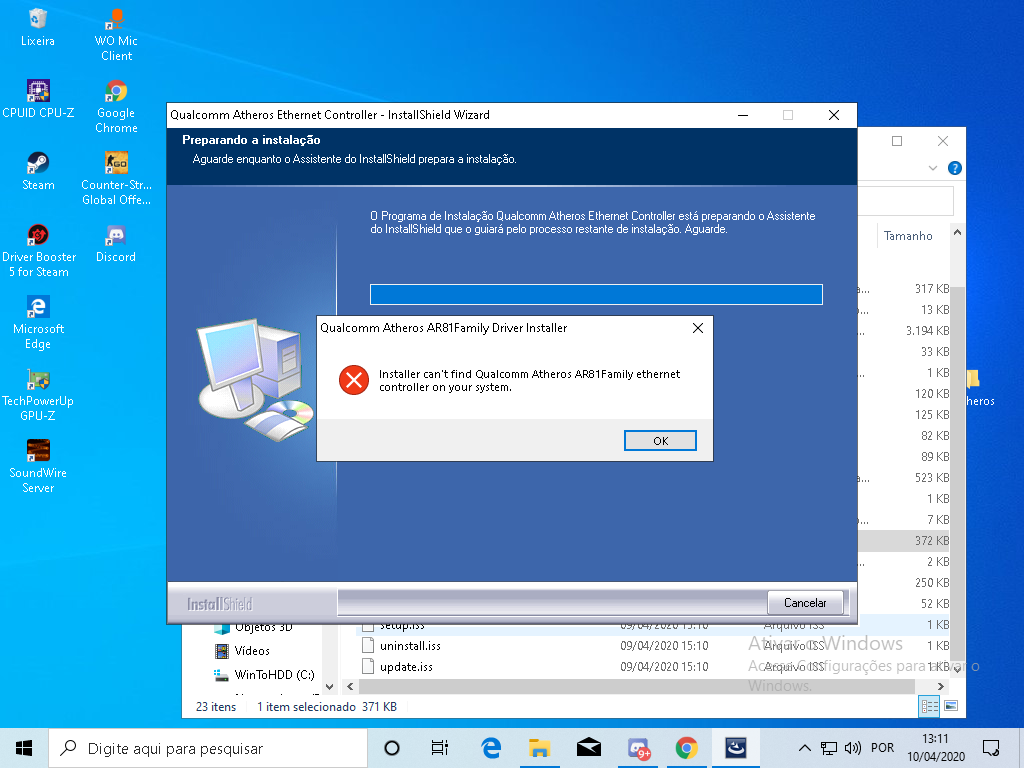Open Chrome from the taskbar
The image size is (1024, 768).
[686, 748]
